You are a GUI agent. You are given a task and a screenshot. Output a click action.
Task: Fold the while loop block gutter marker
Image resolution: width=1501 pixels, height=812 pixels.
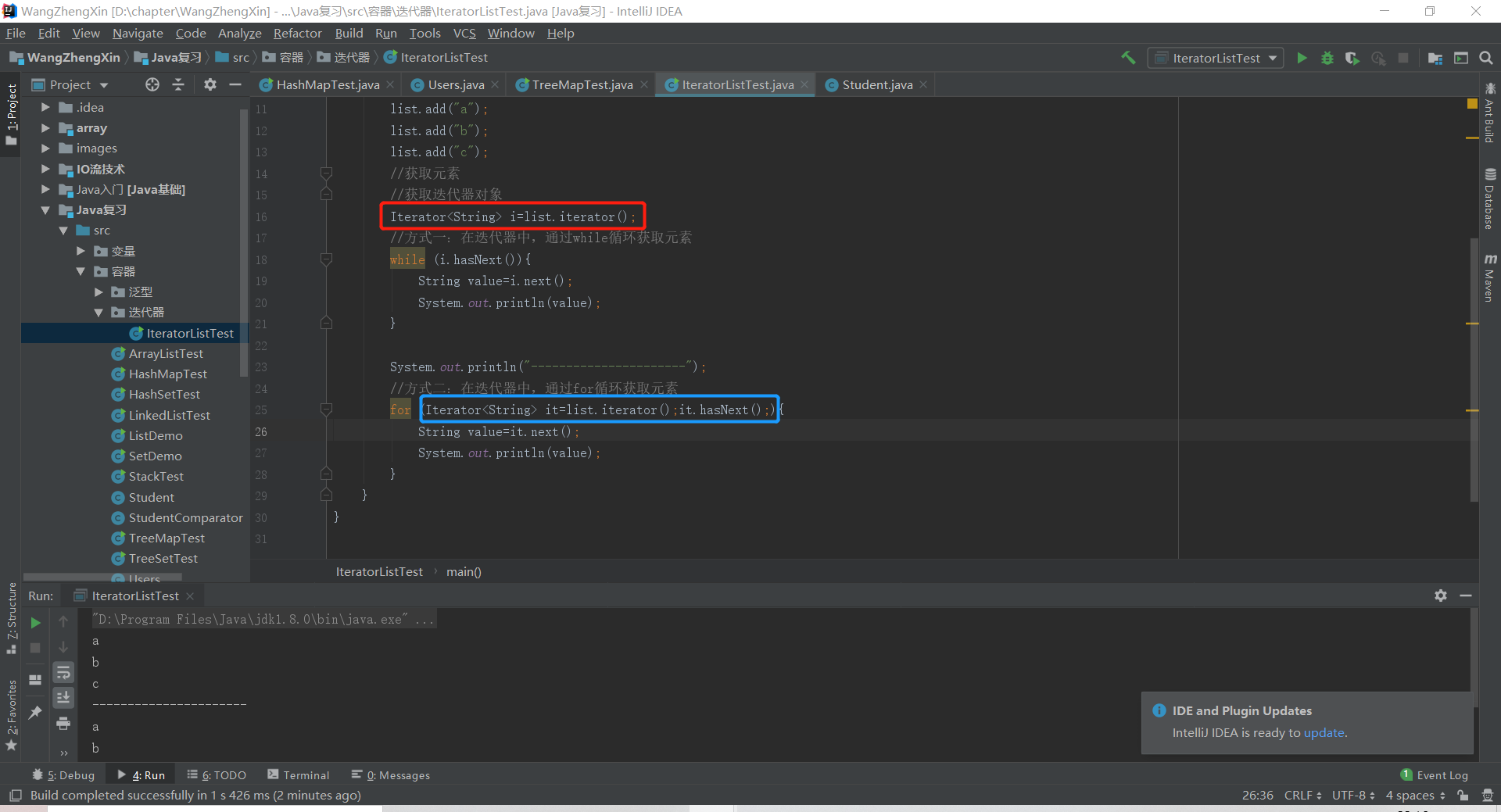[x=327, y=259]
